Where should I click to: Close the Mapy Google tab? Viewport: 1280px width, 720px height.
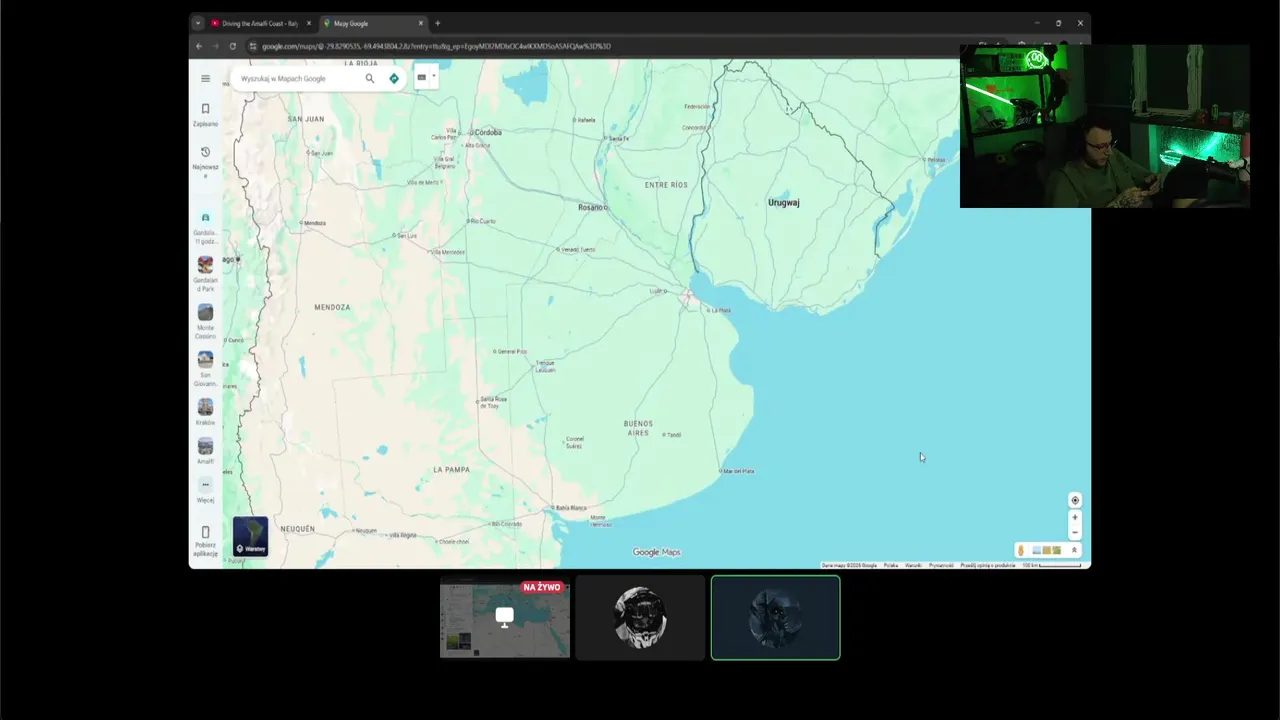[420, 23]
